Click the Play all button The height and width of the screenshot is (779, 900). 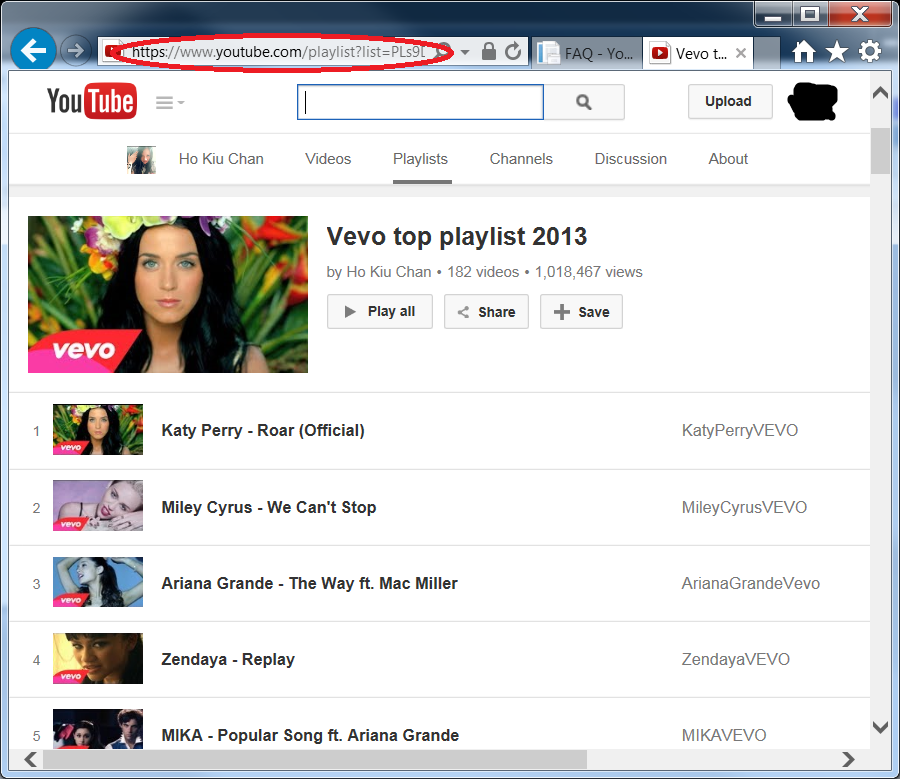click(x=379, y=312)
